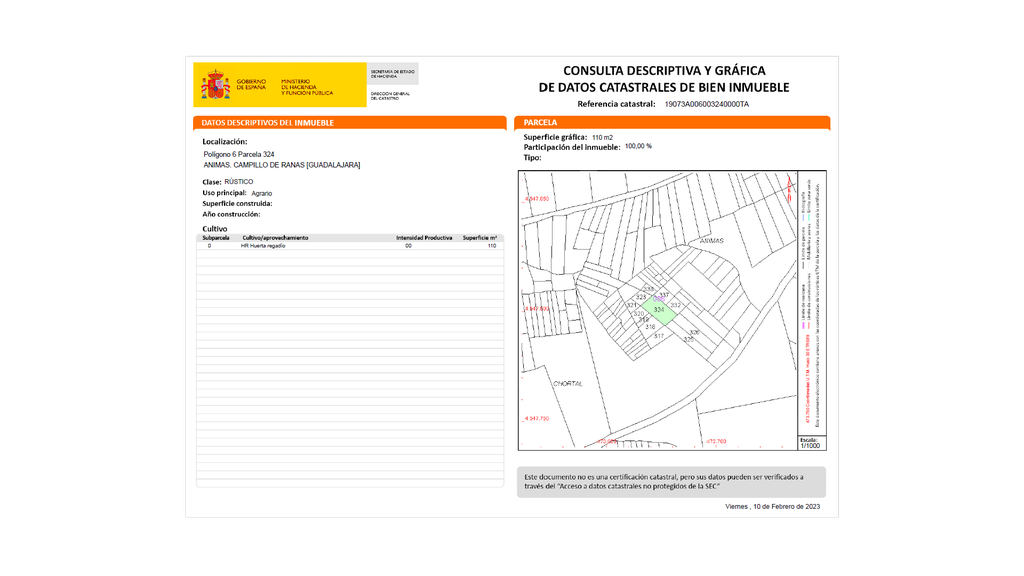Click parcel number 318 on the map
The image size is (1024, 576).
(x=650, y=327)
